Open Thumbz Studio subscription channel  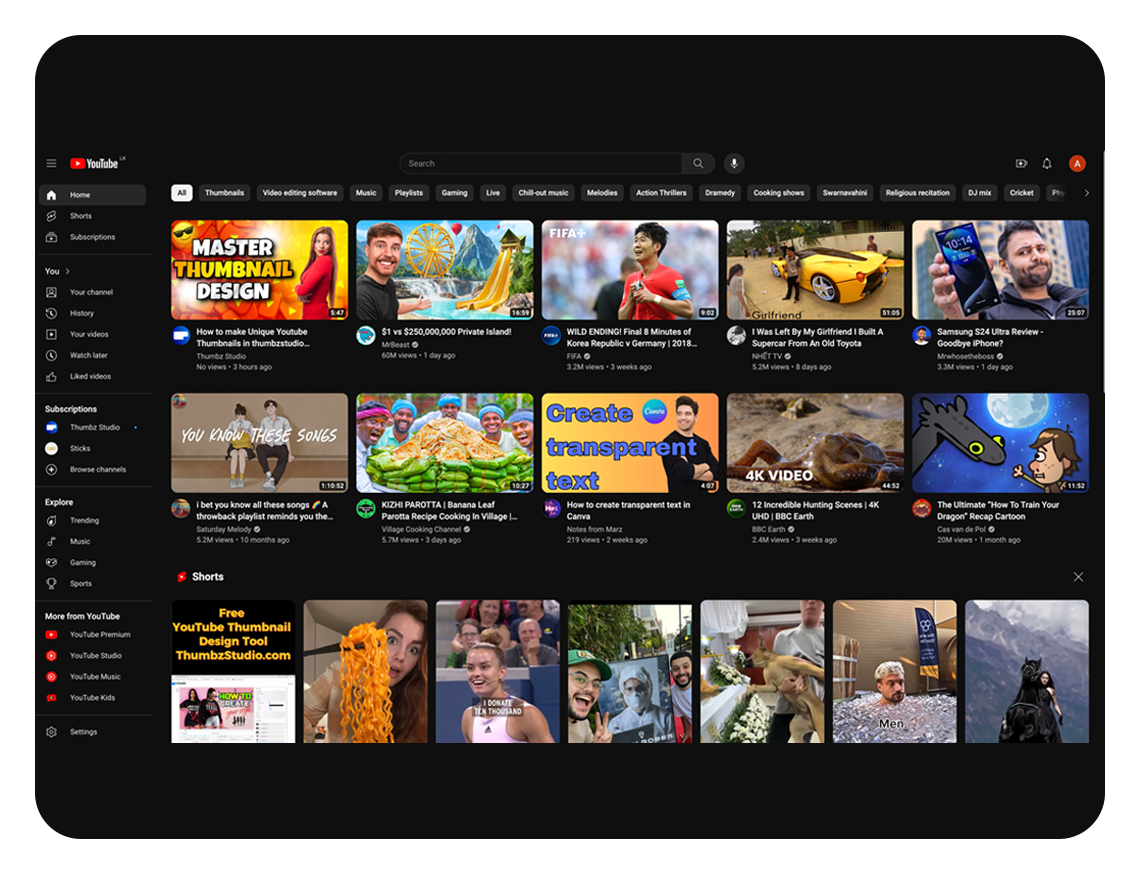[x=92, y=428]
